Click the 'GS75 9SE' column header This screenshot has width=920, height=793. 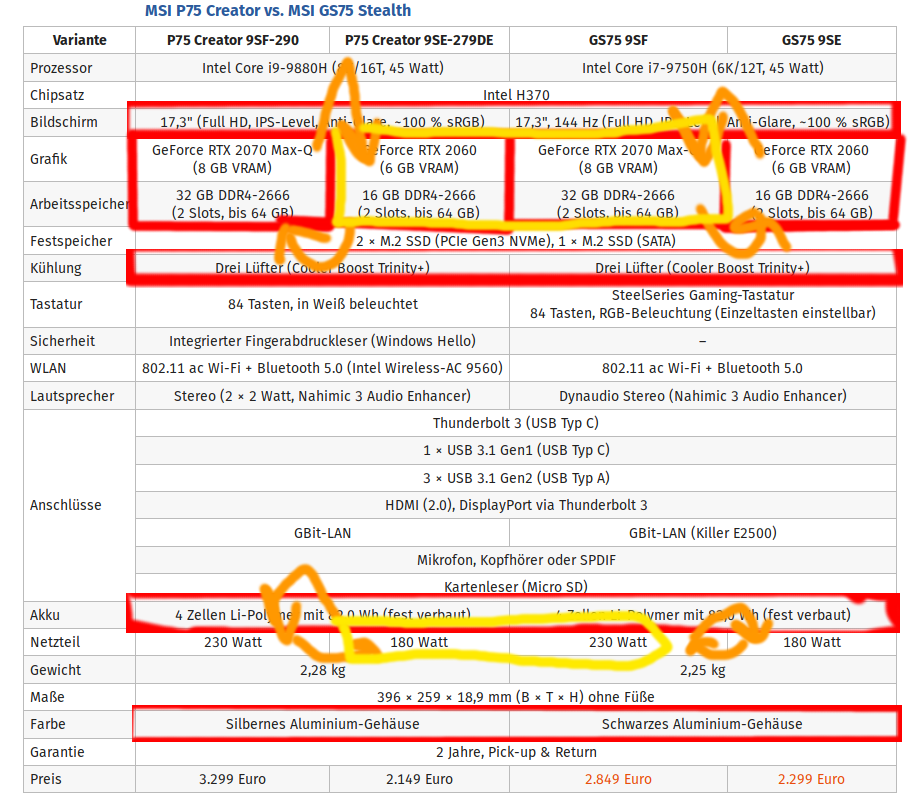(x=811, y=40)
